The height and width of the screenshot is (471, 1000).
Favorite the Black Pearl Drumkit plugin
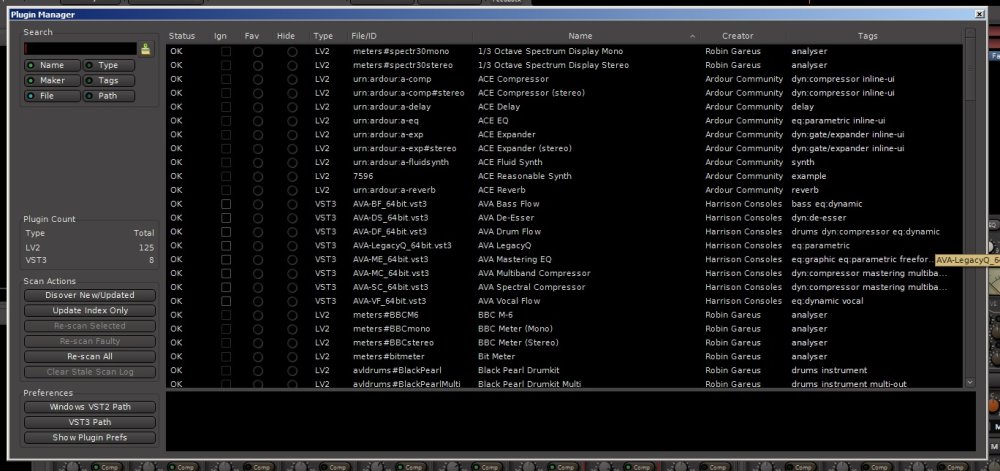258,370
